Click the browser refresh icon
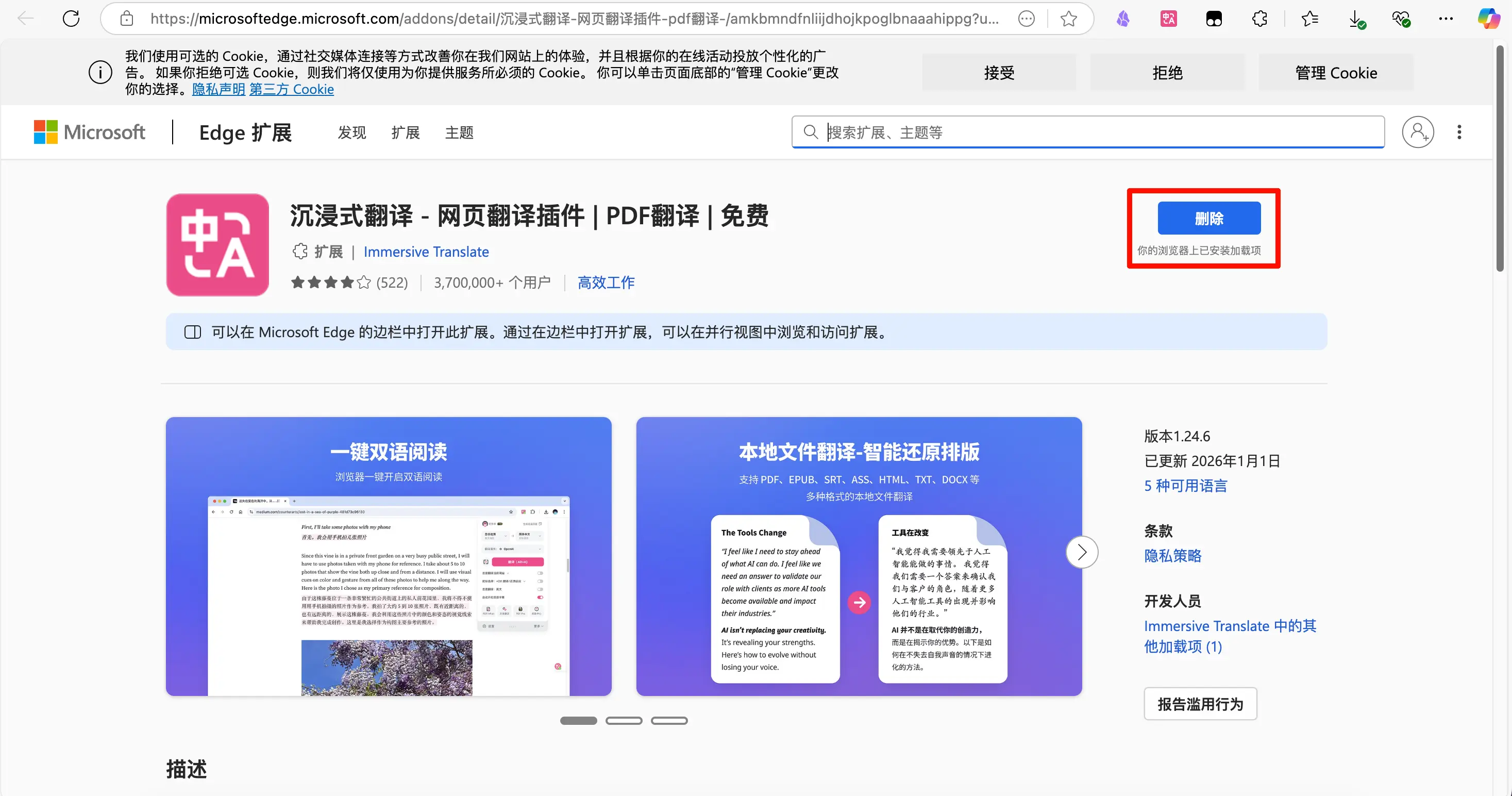The width and height of the screenshot is (1512, 796). [x=71, y=19]
